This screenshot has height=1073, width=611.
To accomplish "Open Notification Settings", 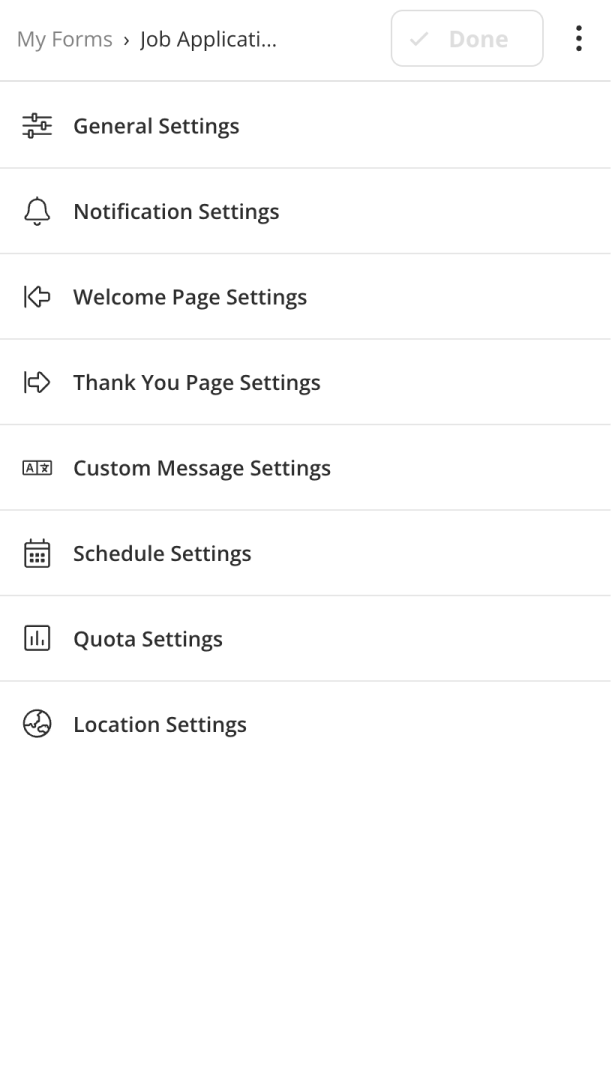I will (x=176, y=212).
